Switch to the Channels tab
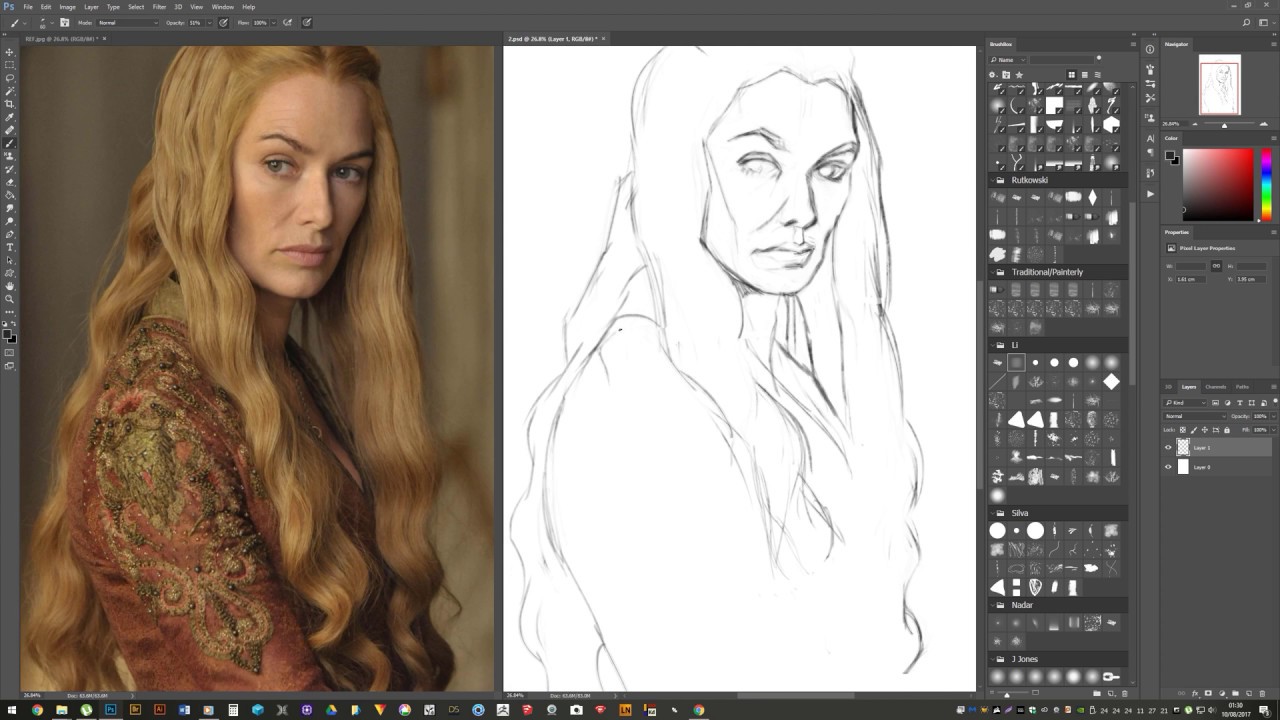This screenshot has width=1280, height=720. click(1215, 386)
